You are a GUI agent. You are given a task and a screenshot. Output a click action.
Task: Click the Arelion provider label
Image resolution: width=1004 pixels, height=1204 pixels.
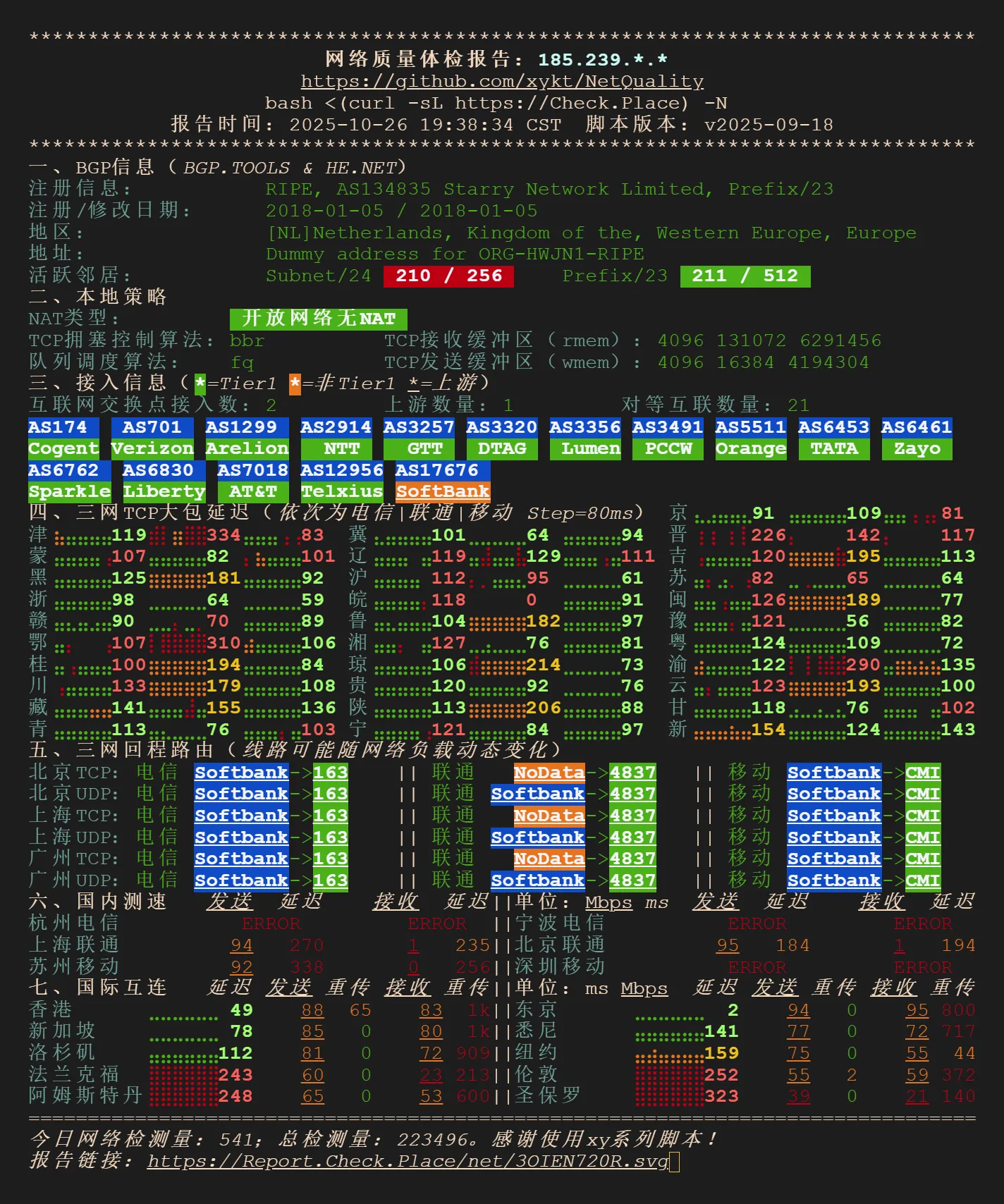247,449
